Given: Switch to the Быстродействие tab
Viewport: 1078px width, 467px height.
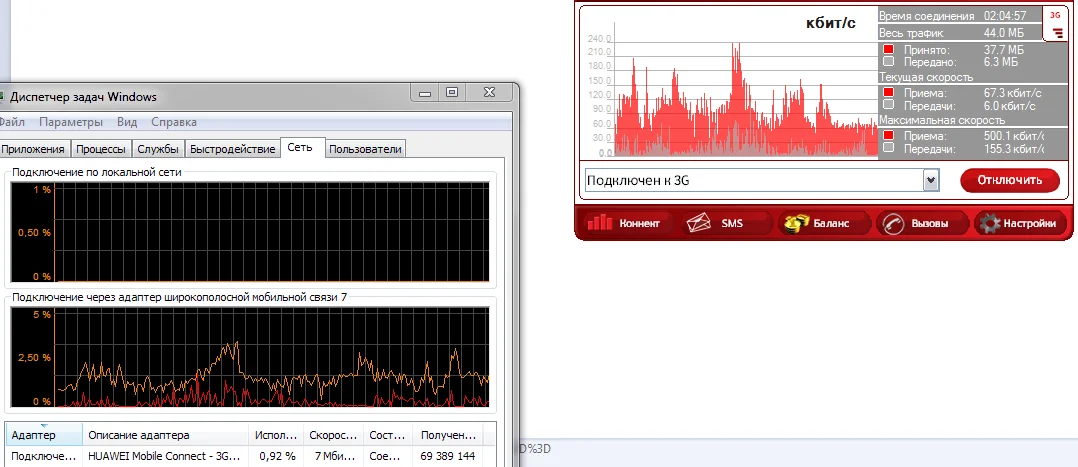Looking at the screenshot, I should coord(232,149).
